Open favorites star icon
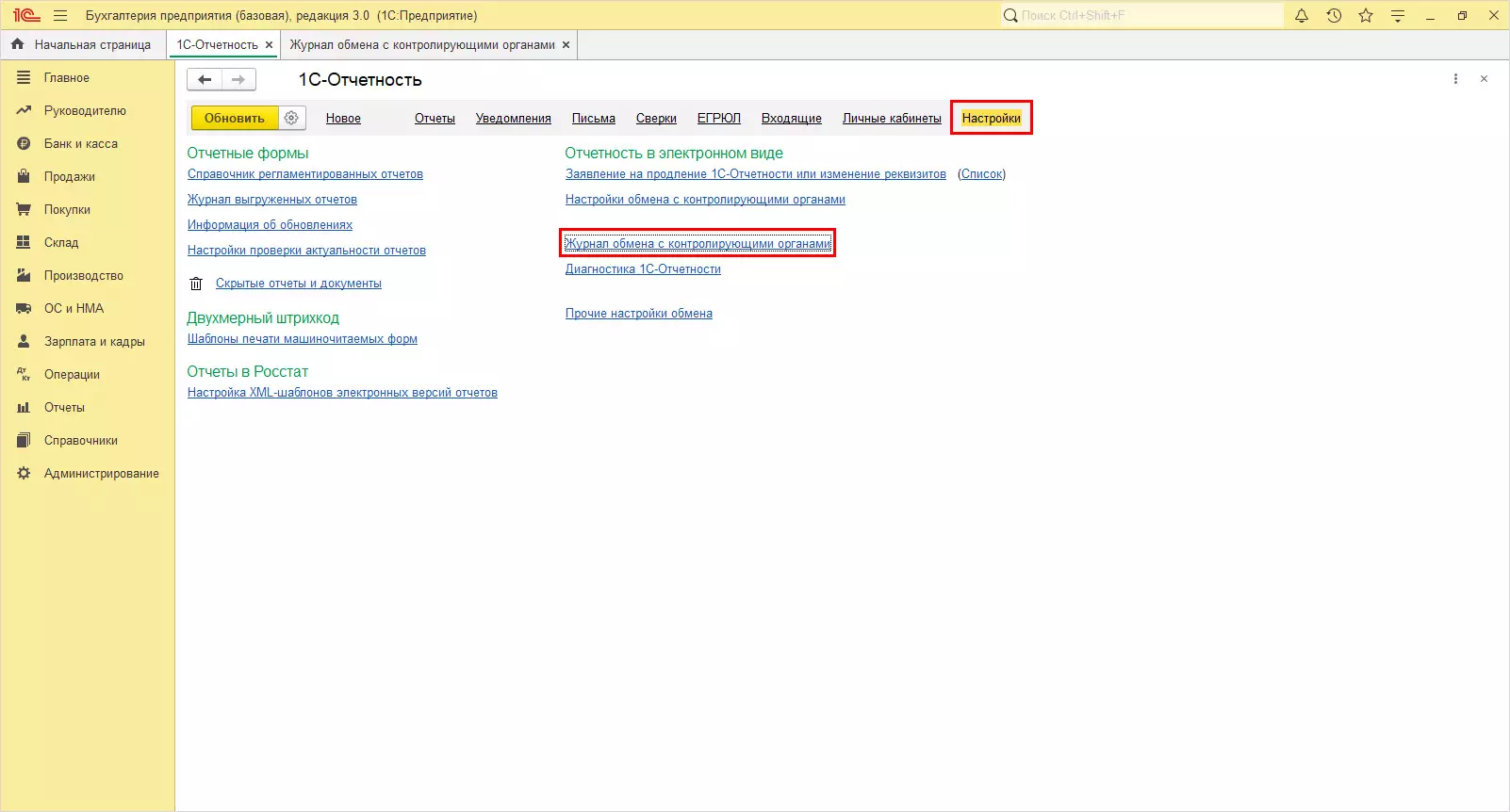This screenshot has height=812, width=1510. (x=1366, y=16)
